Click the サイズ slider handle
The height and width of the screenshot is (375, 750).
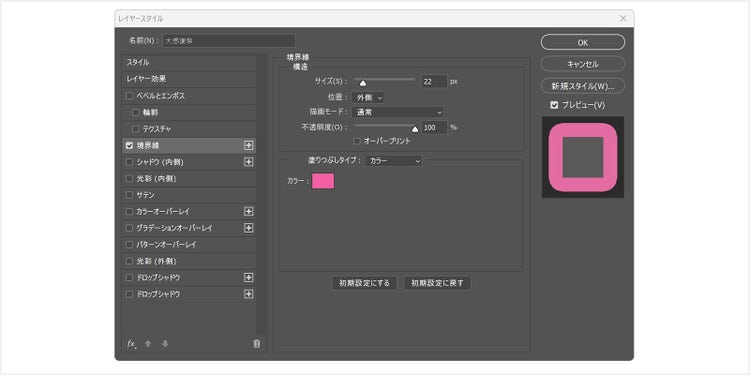click(363, 83)
